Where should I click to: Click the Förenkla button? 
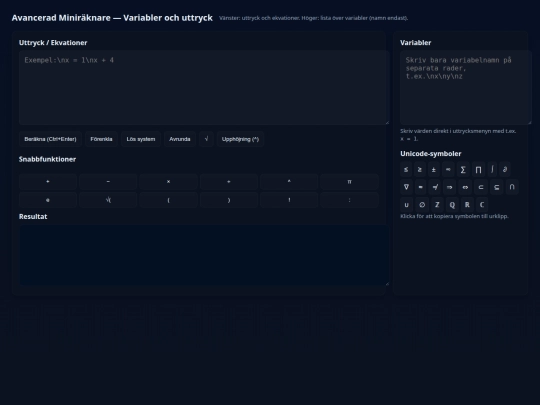[x=101, y=139]
